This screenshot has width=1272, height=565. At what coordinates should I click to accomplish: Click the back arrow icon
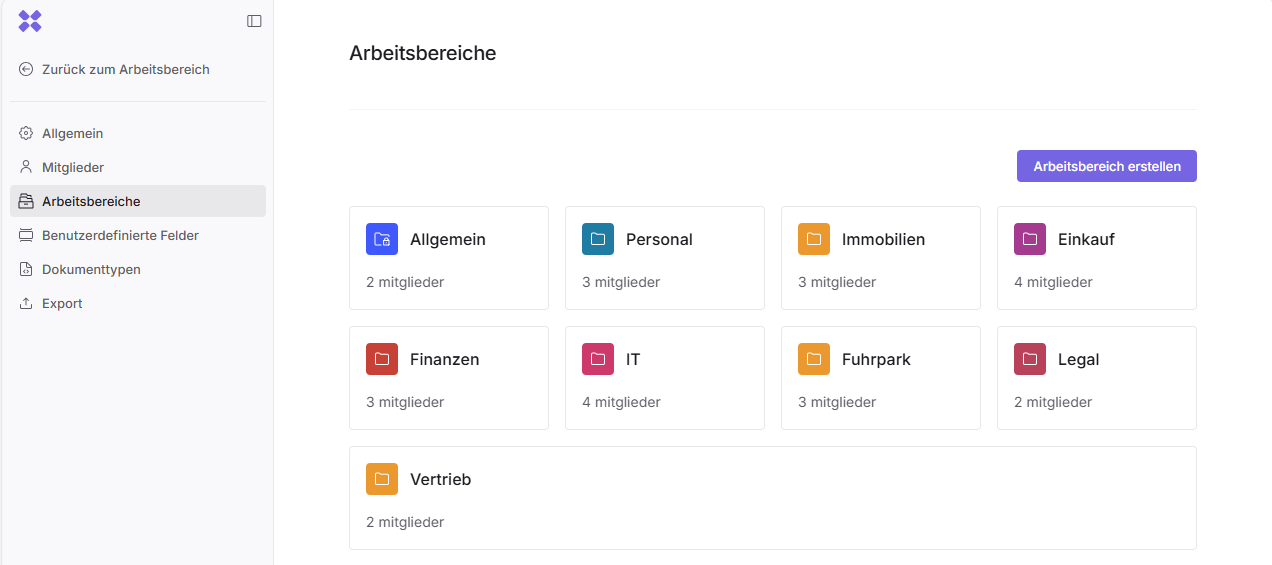[26, 69]
